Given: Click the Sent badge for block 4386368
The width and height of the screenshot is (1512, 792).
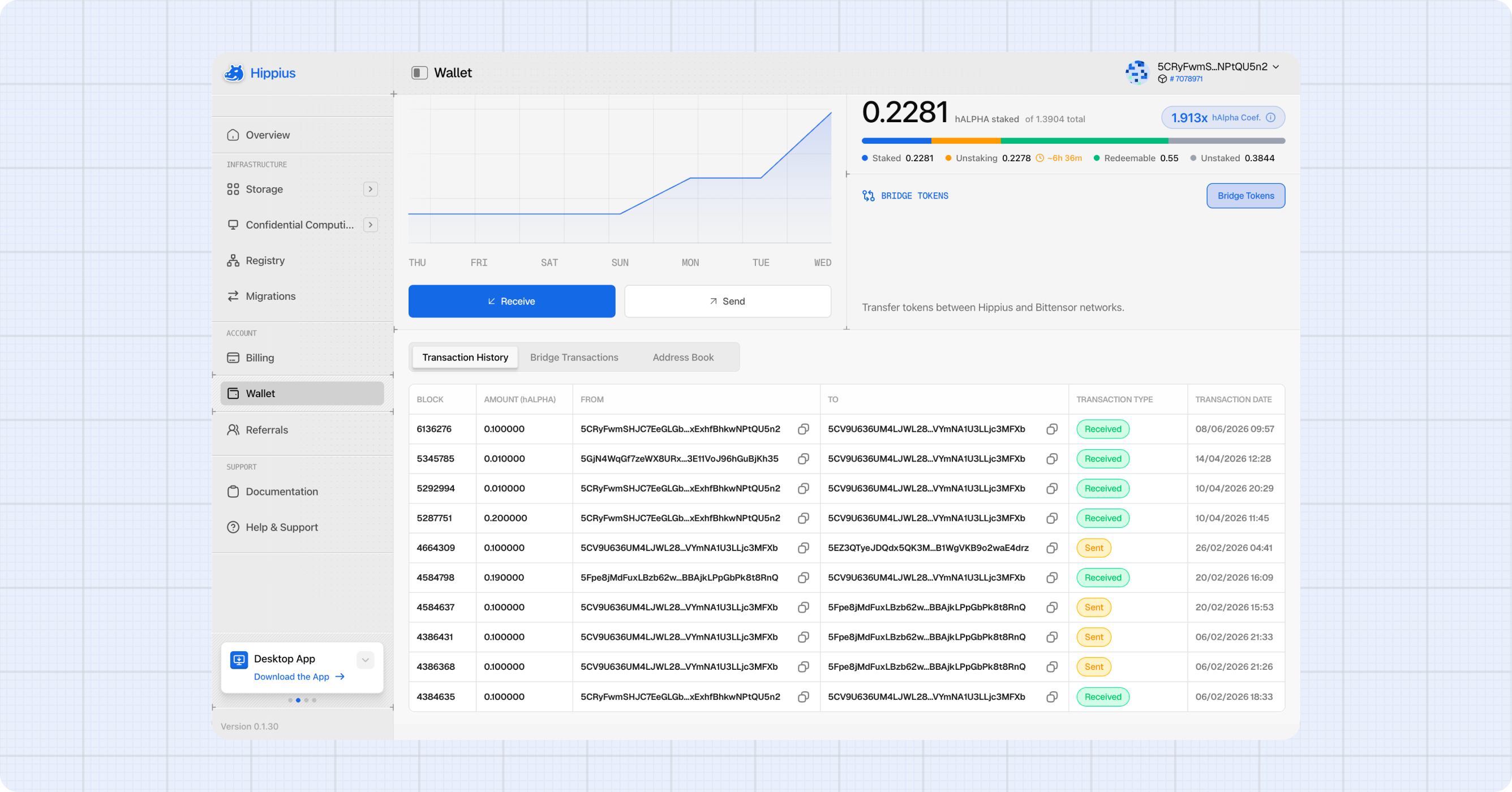Looking at the screenshot, I should pyautogui.click(x=1093, y=667).
